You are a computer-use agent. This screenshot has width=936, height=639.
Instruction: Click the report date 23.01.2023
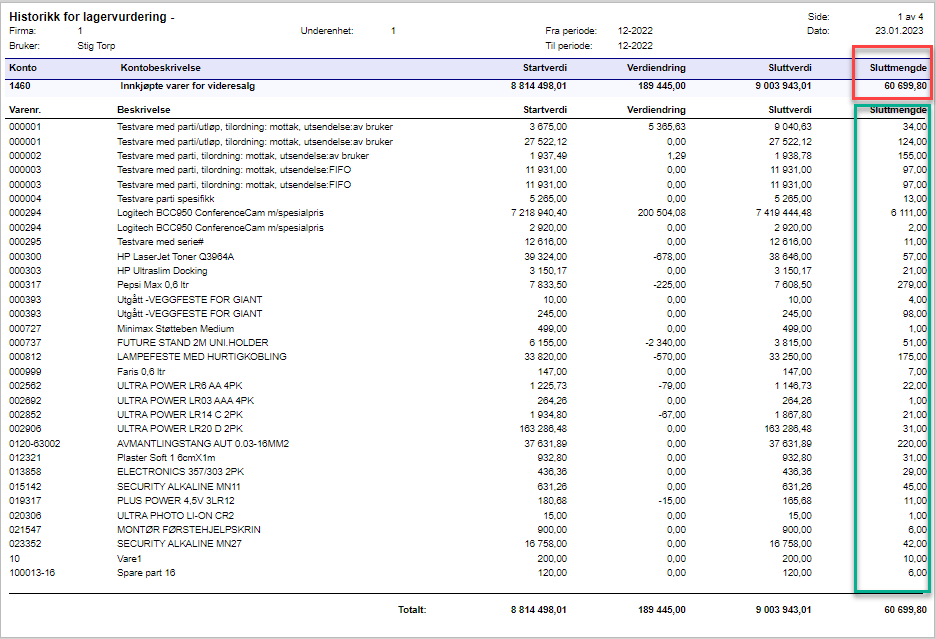pos(899,31)
